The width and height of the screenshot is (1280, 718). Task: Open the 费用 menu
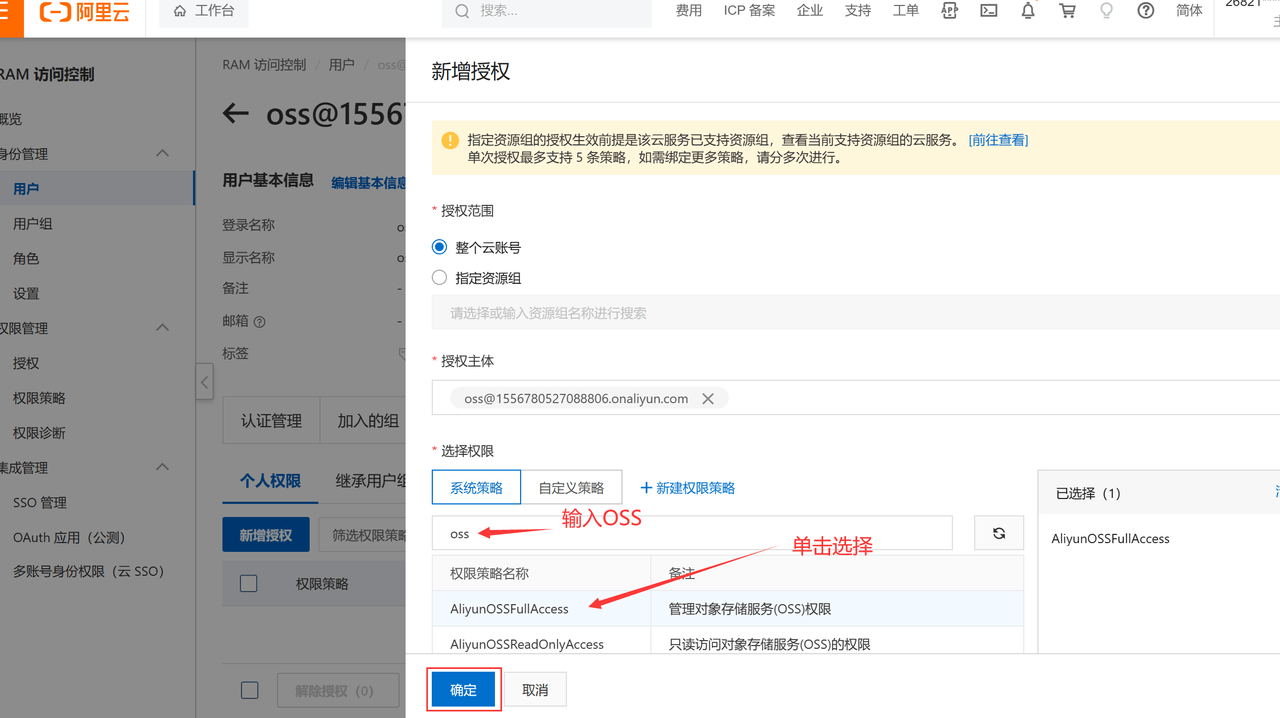click(x=689, y=11)
